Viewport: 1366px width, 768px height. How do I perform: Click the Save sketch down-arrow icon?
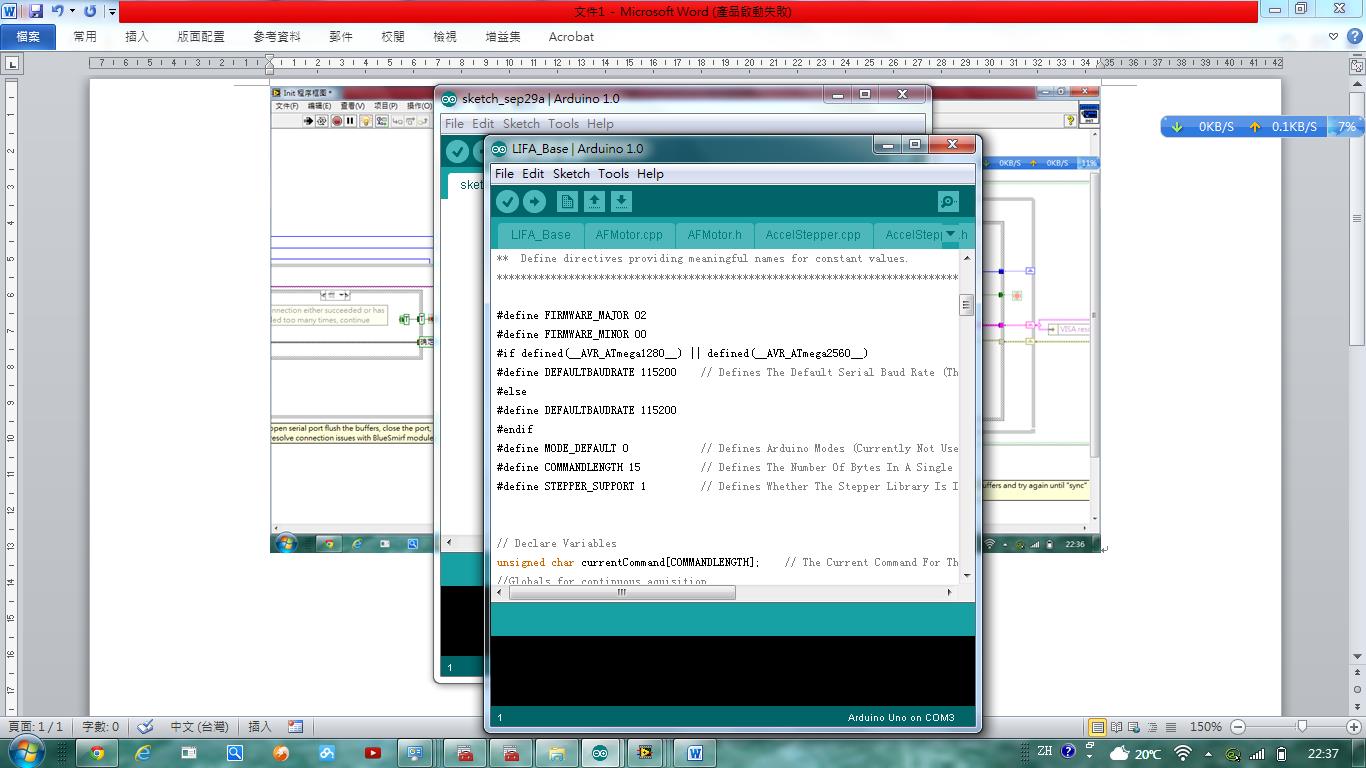(x=621, y=202)
